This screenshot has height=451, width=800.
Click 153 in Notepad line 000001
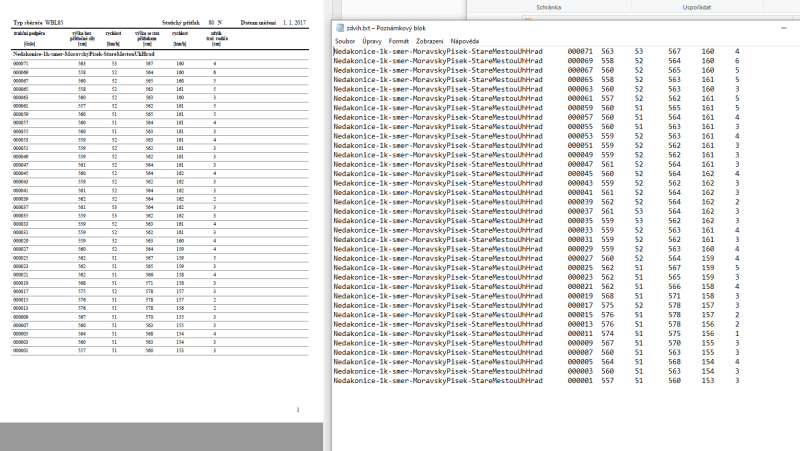[x=708, y=381]
